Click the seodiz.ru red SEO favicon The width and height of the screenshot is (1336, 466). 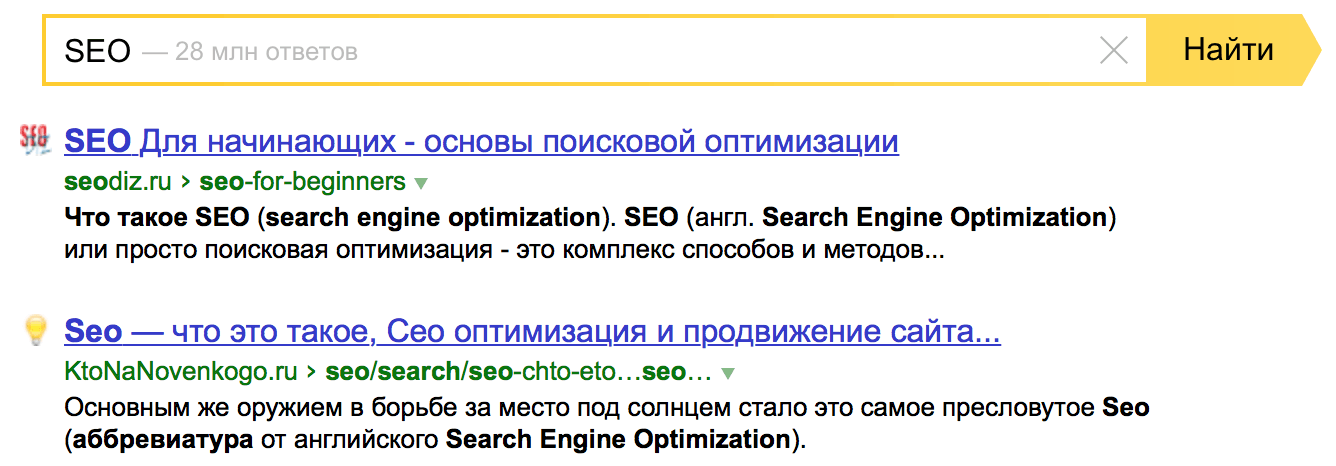coord(35,140)
